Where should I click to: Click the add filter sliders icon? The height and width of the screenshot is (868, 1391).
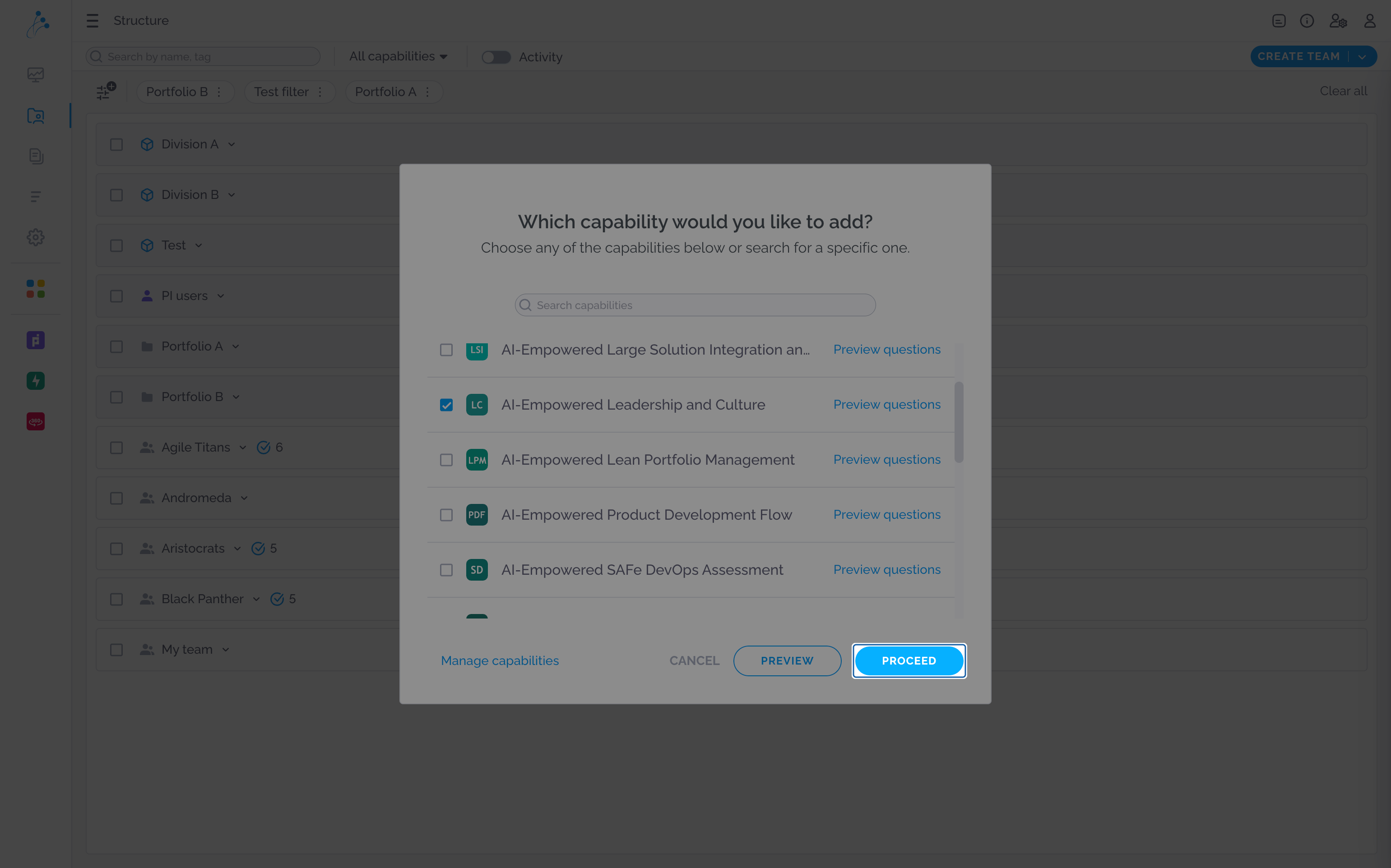[x=106, y=91]
